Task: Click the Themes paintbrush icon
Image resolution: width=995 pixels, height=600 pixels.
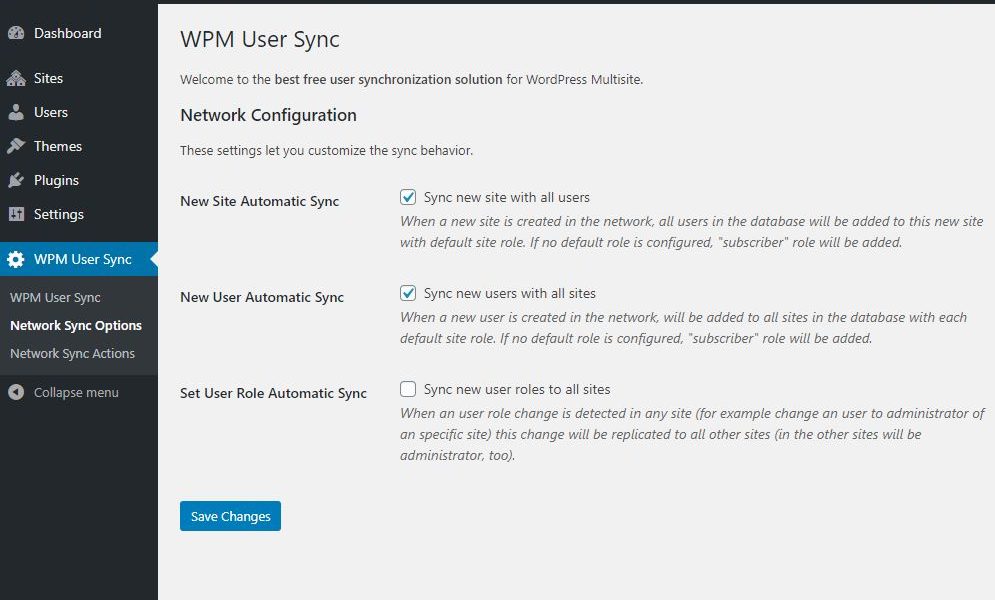Action: click(x=16, y=146)
